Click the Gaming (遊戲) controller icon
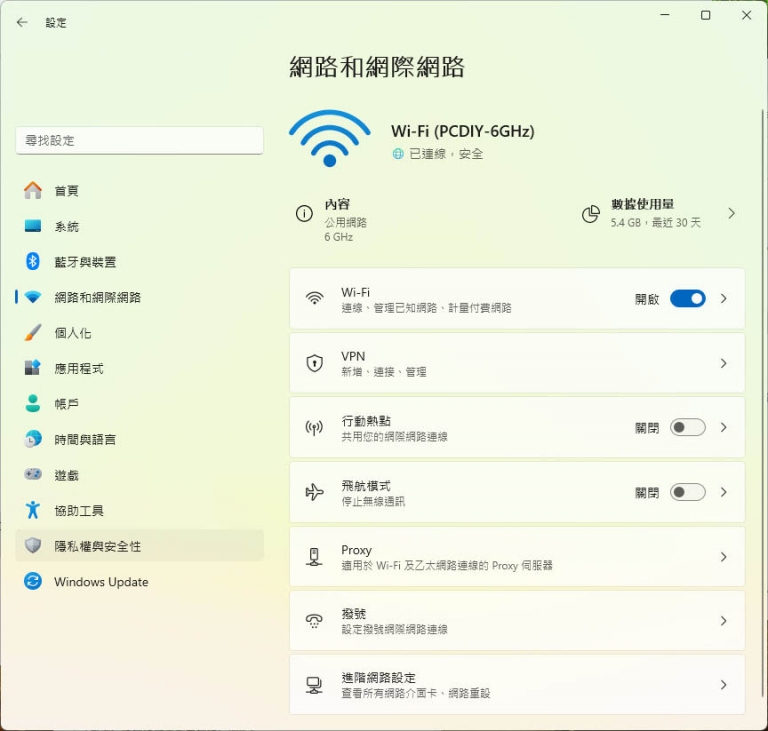Screen dimensions: 768x731 click(33, 474)
